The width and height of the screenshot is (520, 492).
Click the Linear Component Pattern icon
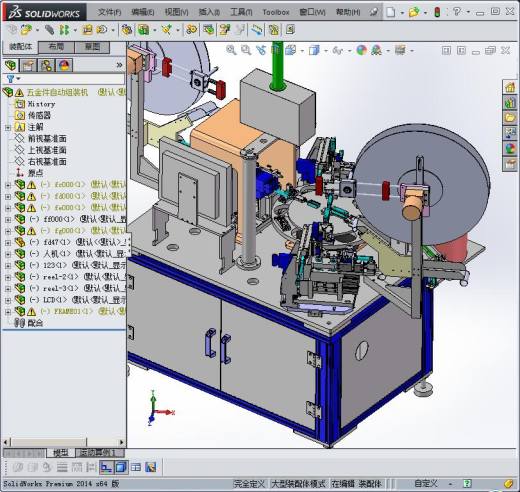click(x=64, y=30)
